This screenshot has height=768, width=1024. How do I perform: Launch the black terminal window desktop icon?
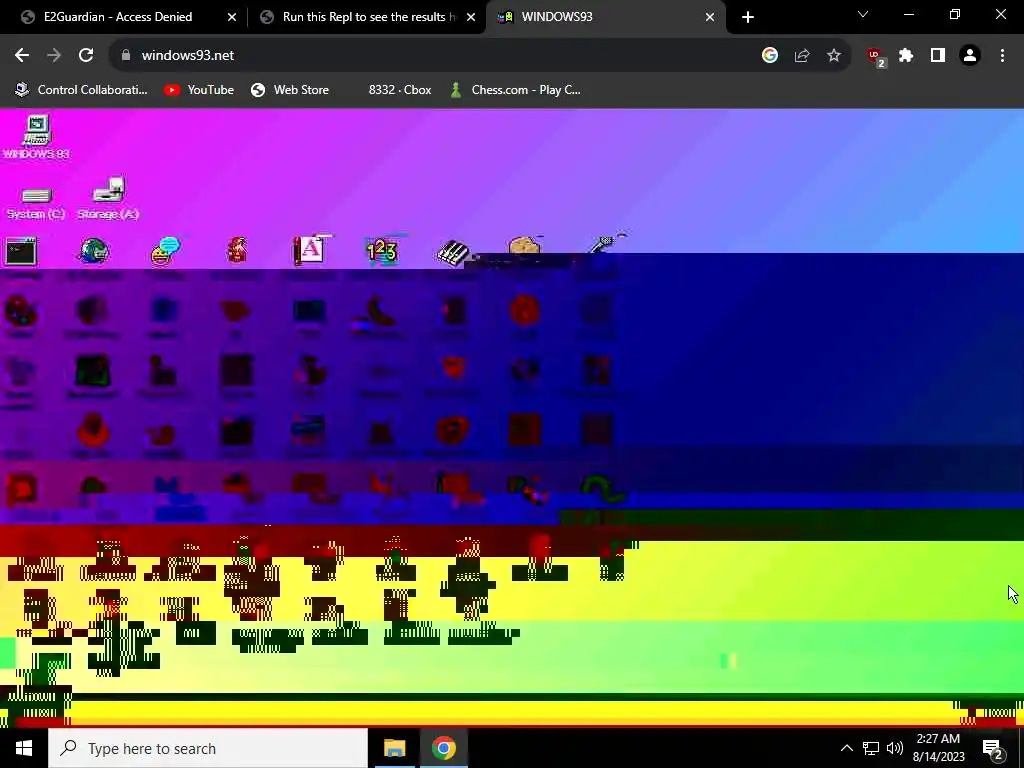[21, 252]
